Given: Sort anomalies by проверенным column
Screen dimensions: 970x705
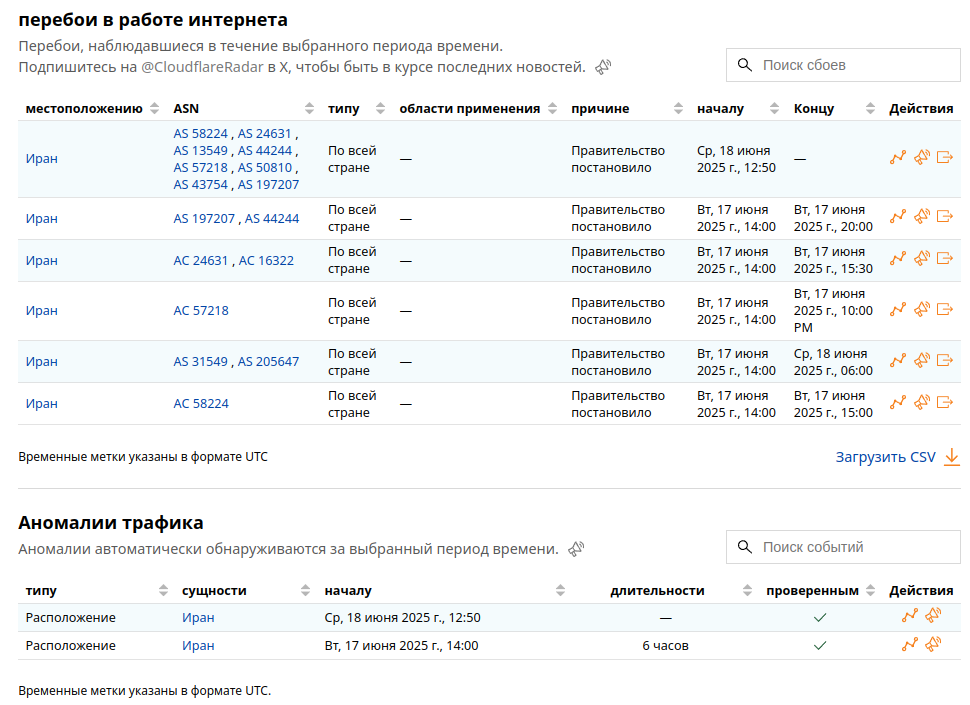Looking at the screenshot, I should (870, 591).
